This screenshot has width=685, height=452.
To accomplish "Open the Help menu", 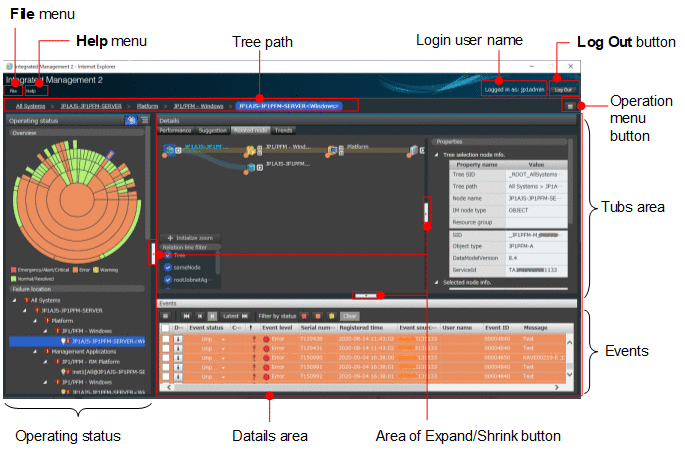I will click(x=31, y=91).
